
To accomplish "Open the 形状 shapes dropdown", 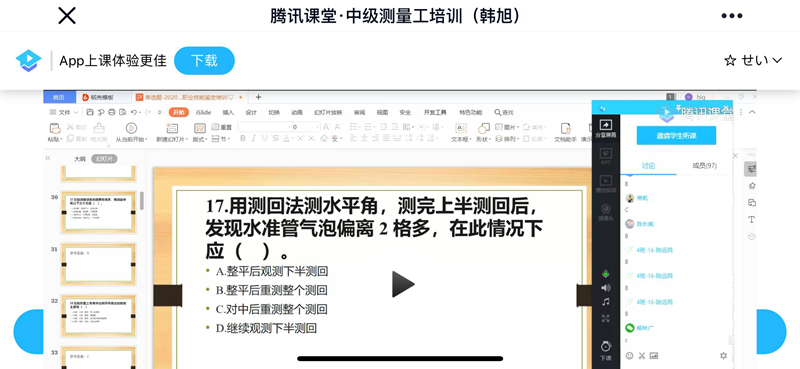I will click(483, 132).
